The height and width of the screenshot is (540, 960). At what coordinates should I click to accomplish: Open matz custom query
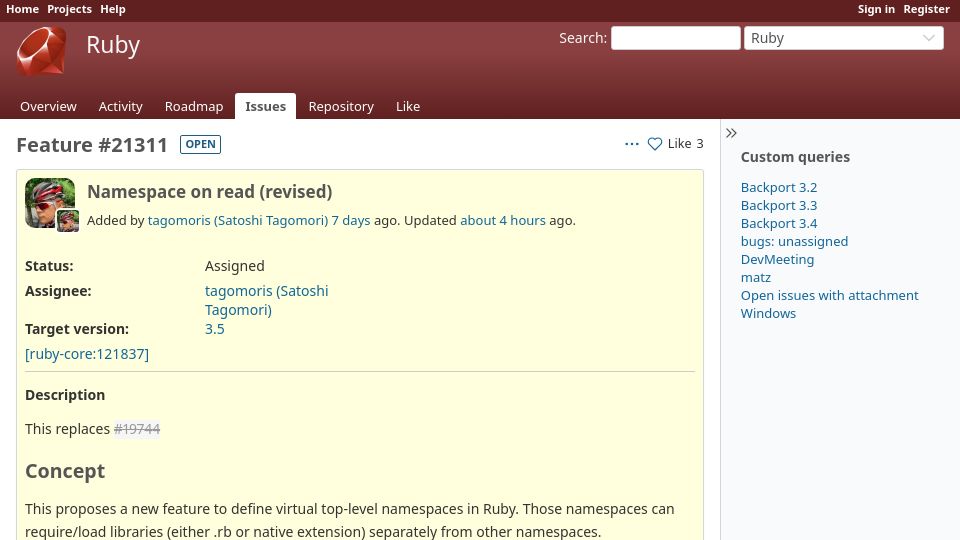[x=756, y=277]
